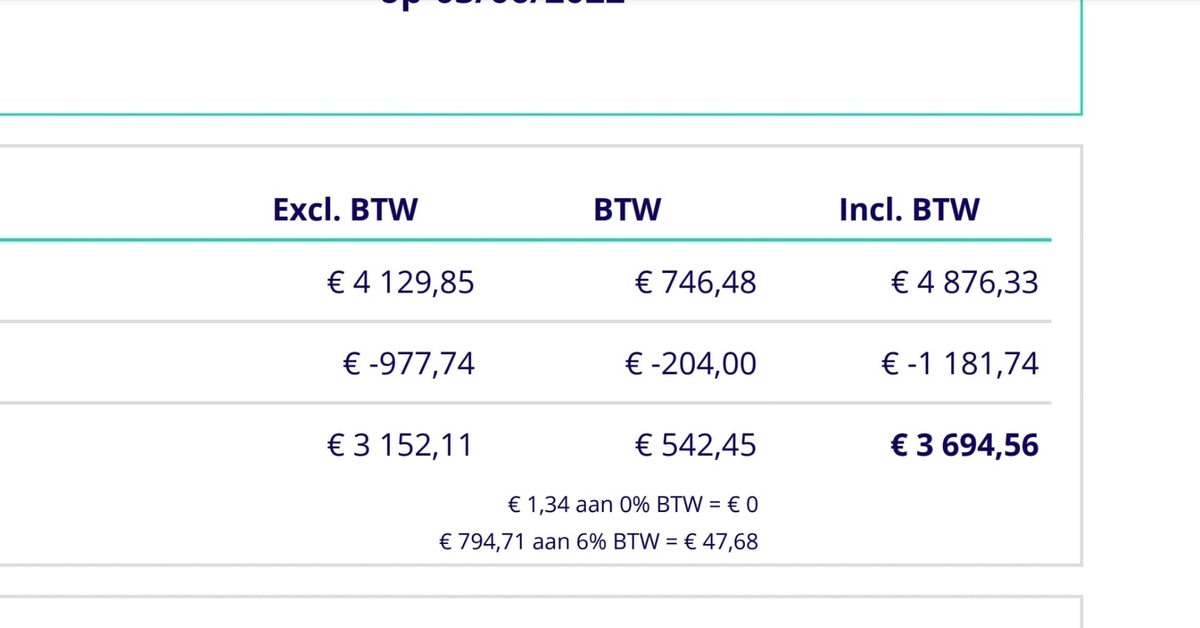
Task: Click the € 4 876,33 total
Action: click(964, 283)
